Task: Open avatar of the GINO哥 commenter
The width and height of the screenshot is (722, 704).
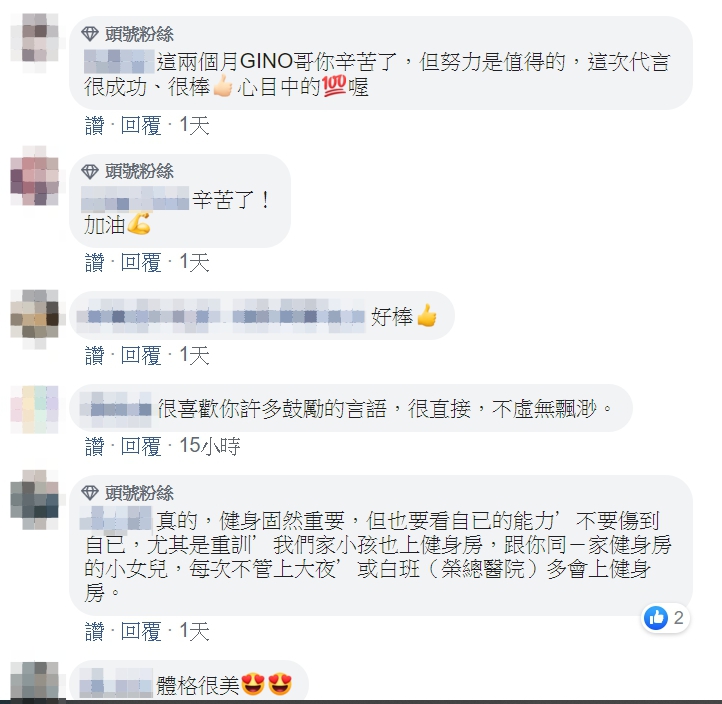Action: coord(35,42)
